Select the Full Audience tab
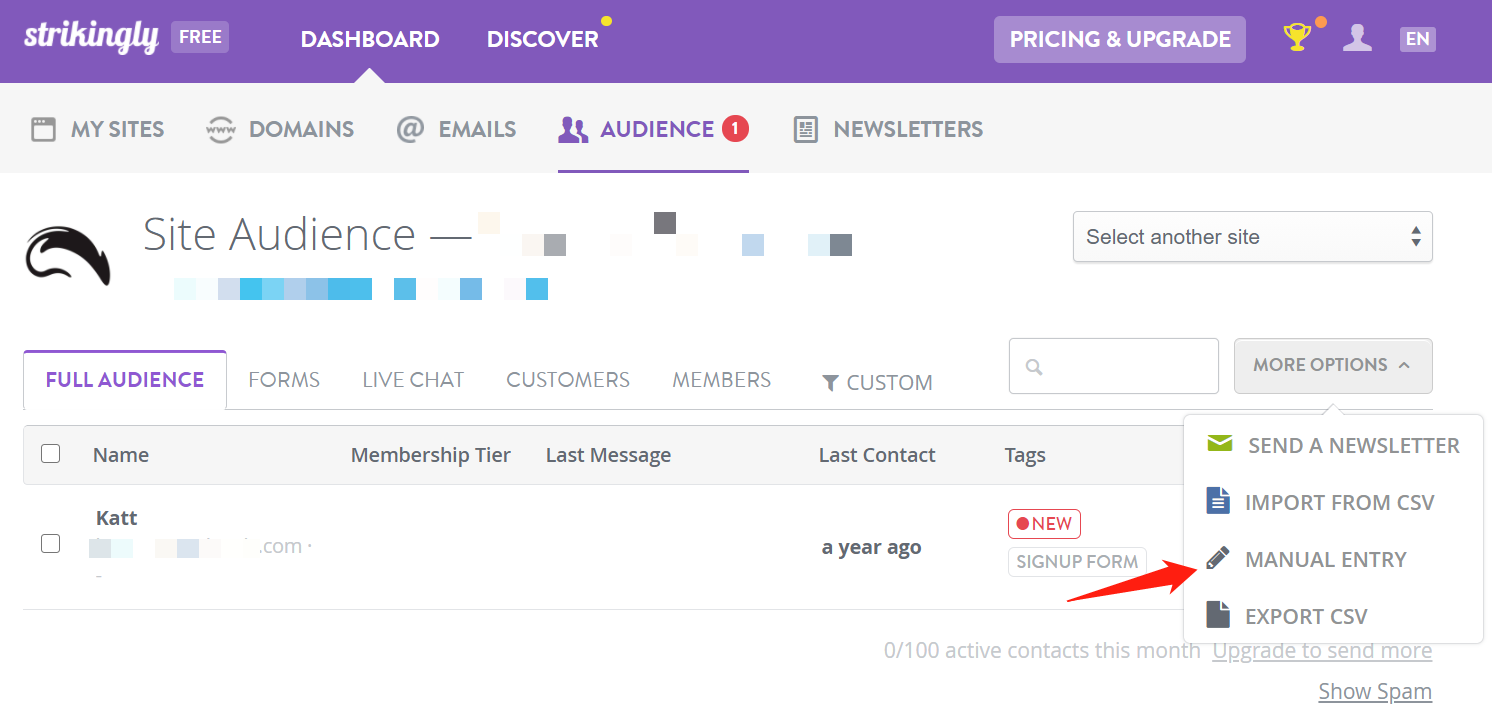Image resolution: width=1492 pixels, height=726 pixels. click(x=125, y=380)
